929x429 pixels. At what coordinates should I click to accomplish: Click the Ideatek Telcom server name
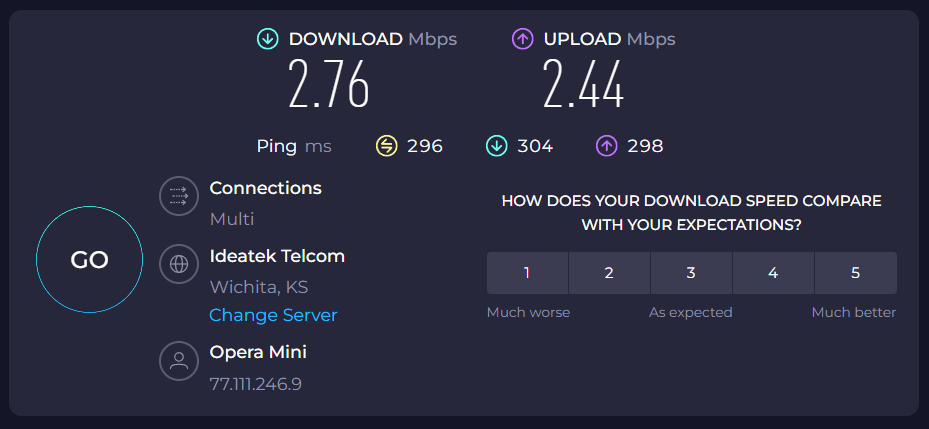click(x=277, y=256)
